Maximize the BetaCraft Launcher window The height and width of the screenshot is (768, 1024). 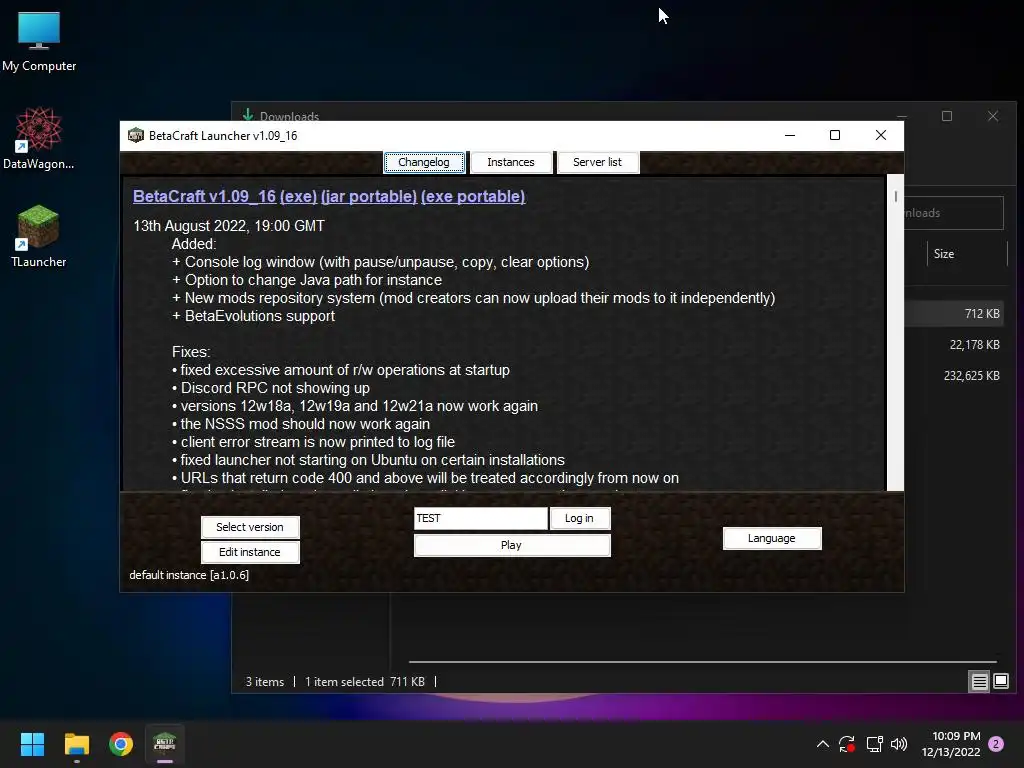pyautogui.click(x=835, y=135)
